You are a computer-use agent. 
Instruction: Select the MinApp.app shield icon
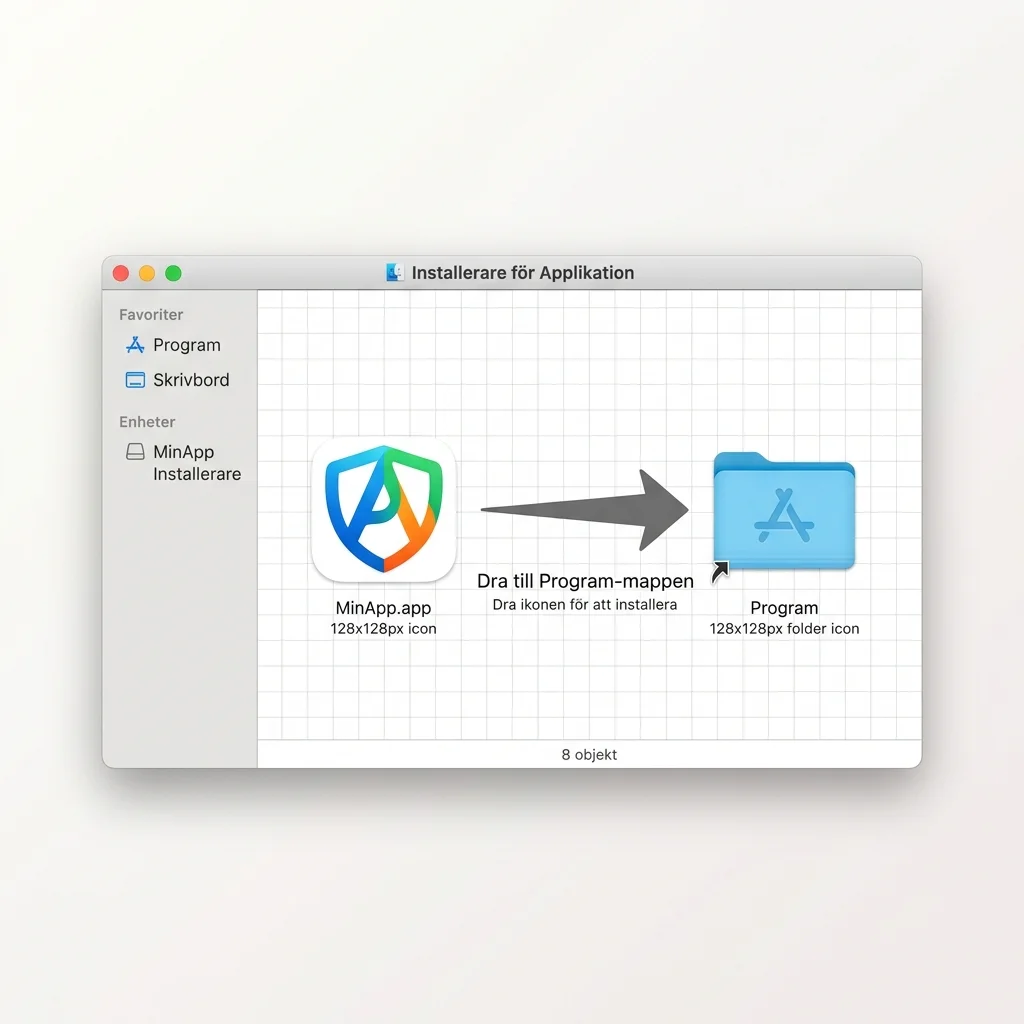(x=384, y=509)
